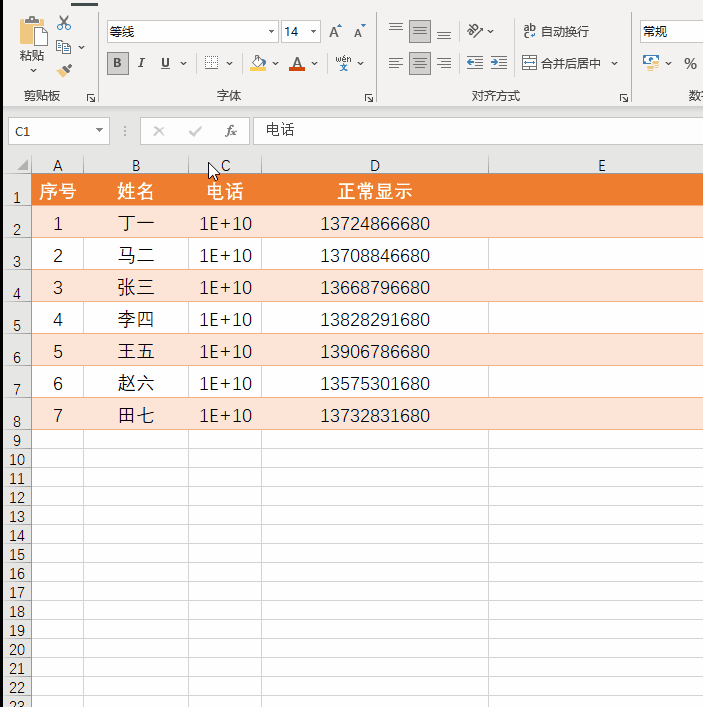Screen dimensions: 703x707
Task: Open the underline style dropdown arrow
Action: [184, 63]
